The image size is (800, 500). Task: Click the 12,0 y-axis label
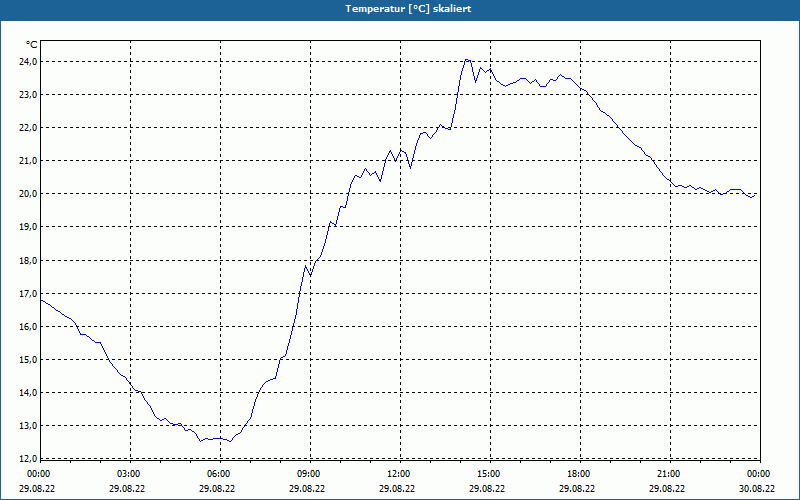(29, 459)
